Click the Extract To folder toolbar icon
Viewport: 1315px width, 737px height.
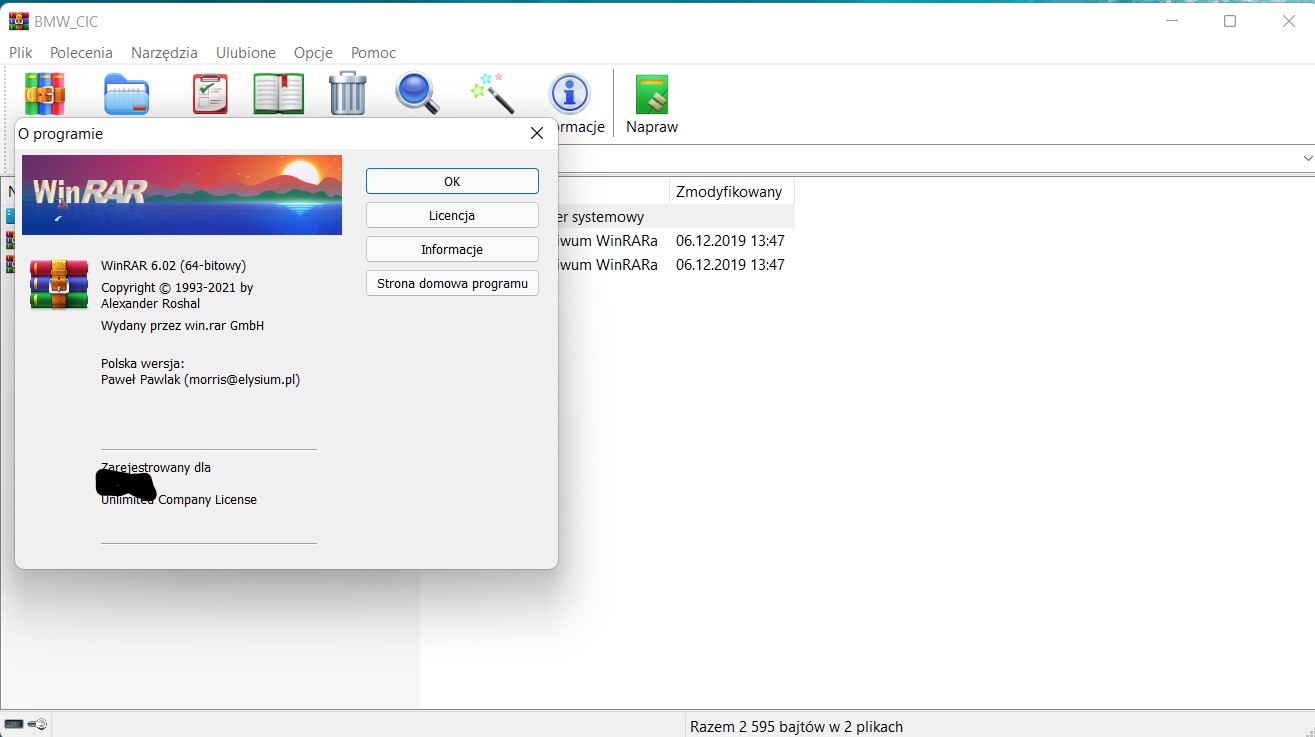tap(127, 94)
